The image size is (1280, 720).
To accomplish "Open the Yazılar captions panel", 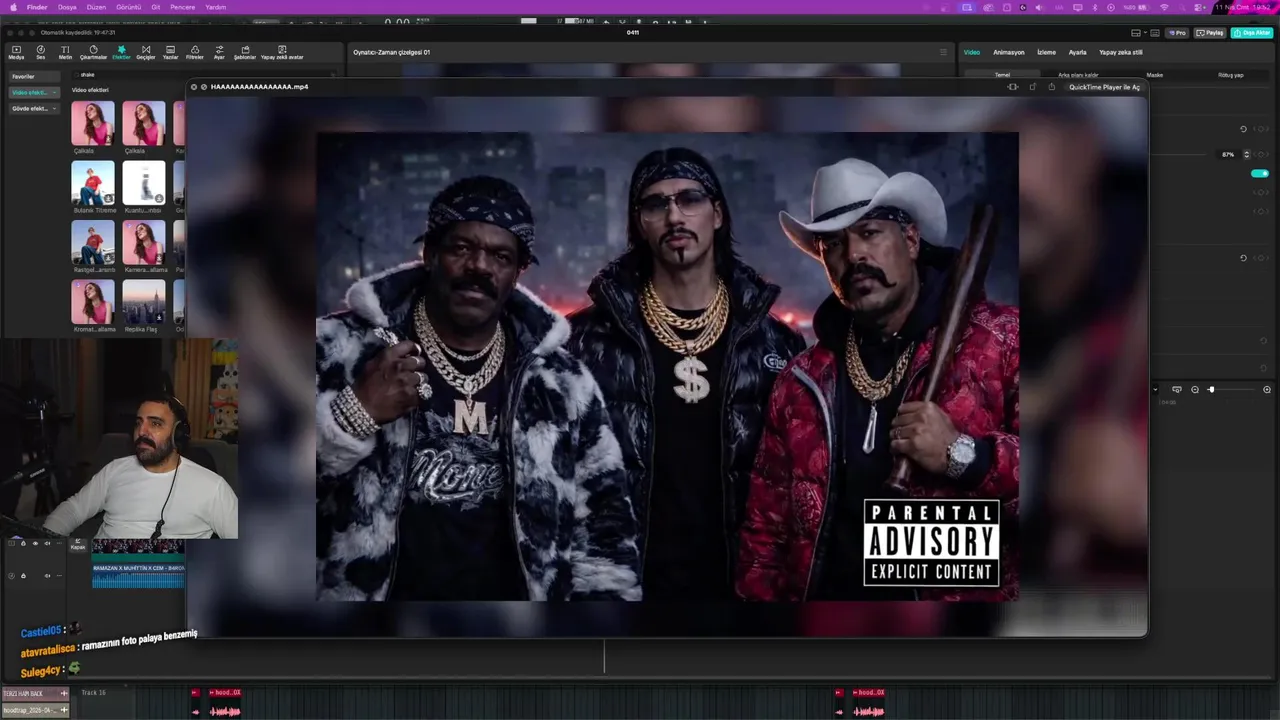I will point(170,52).
